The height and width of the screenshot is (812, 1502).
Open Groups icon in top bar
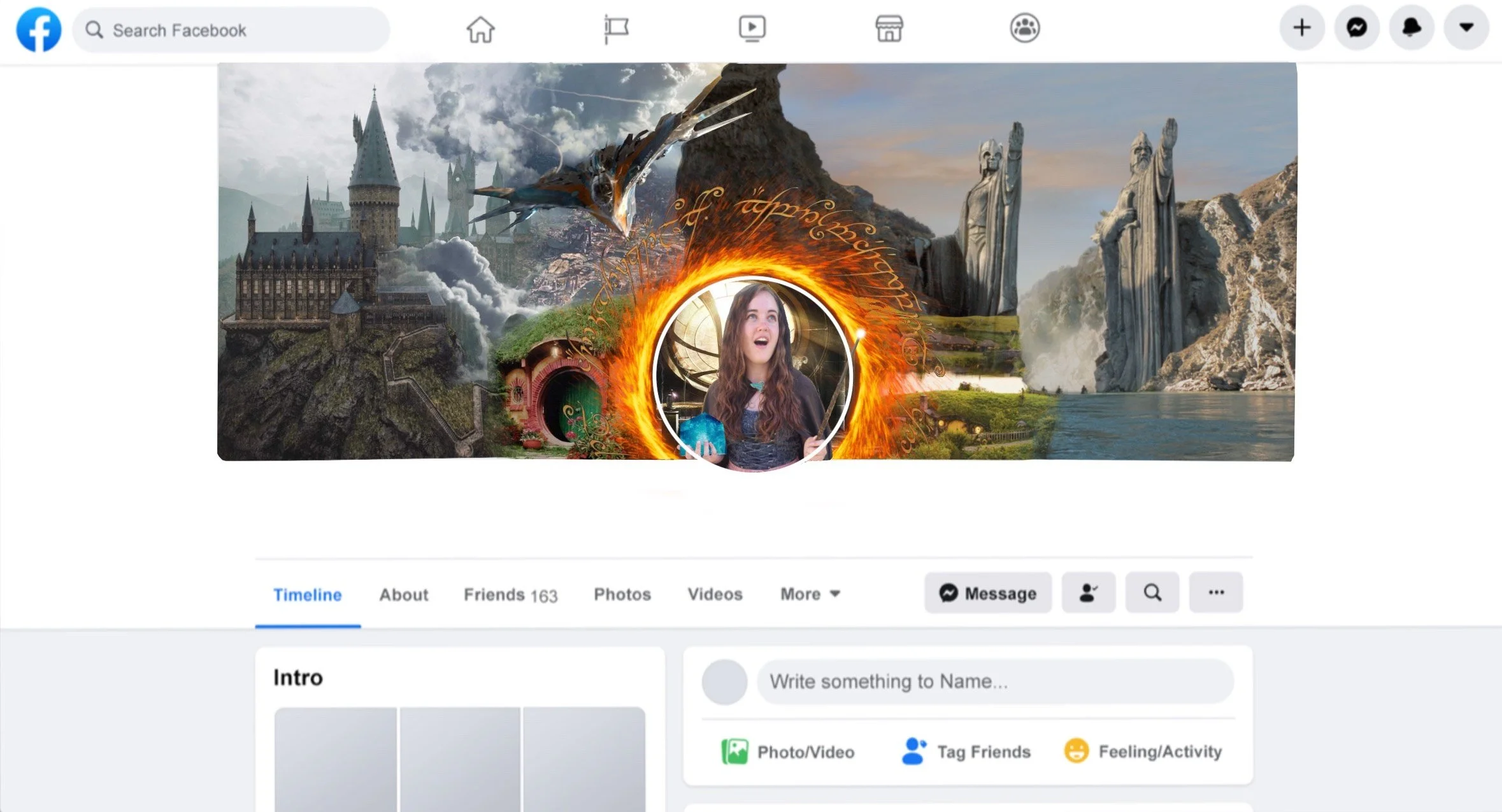[1025, 28]
